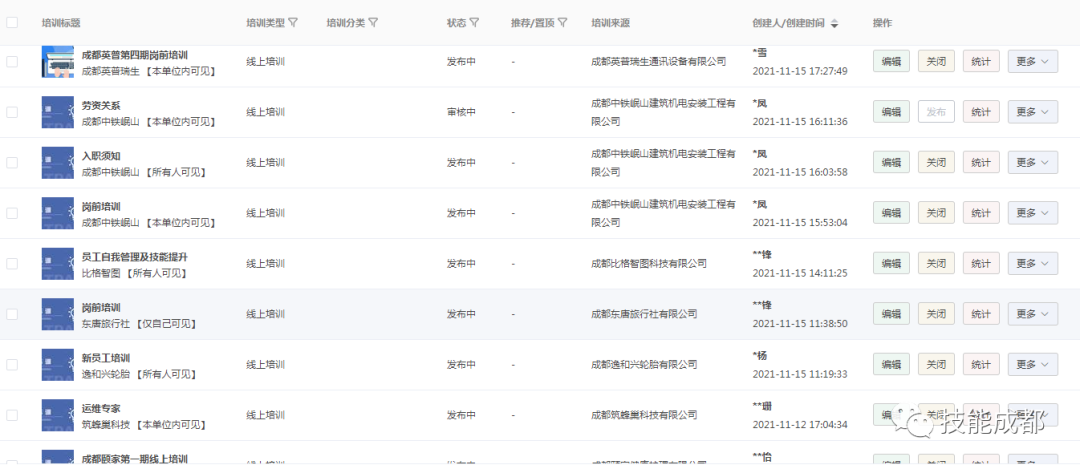Click 编辑 button for 入职须知 training
1080x469 pixels.
click(x=890, y=162)
